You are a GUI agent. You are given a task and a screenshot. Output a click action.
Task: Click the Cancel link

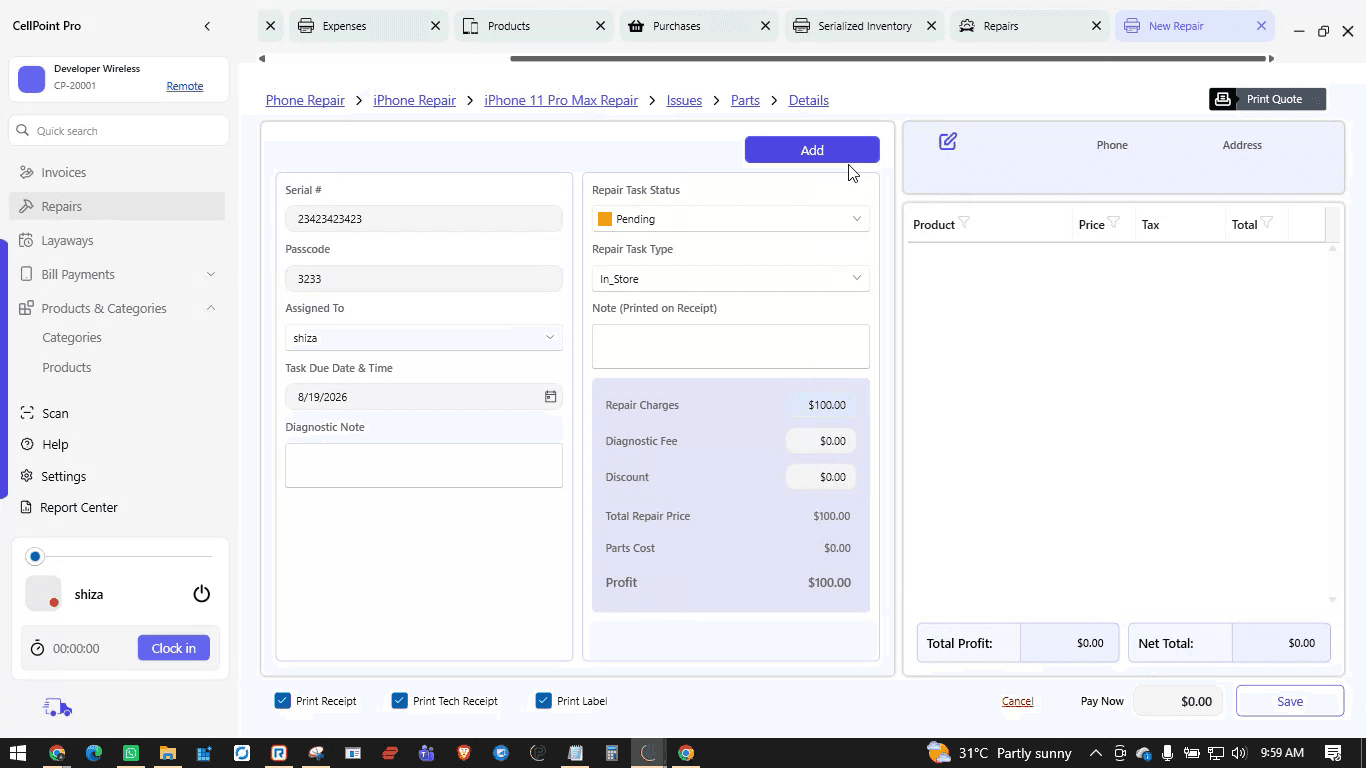pyautogui.click(x=1018, y=701)
